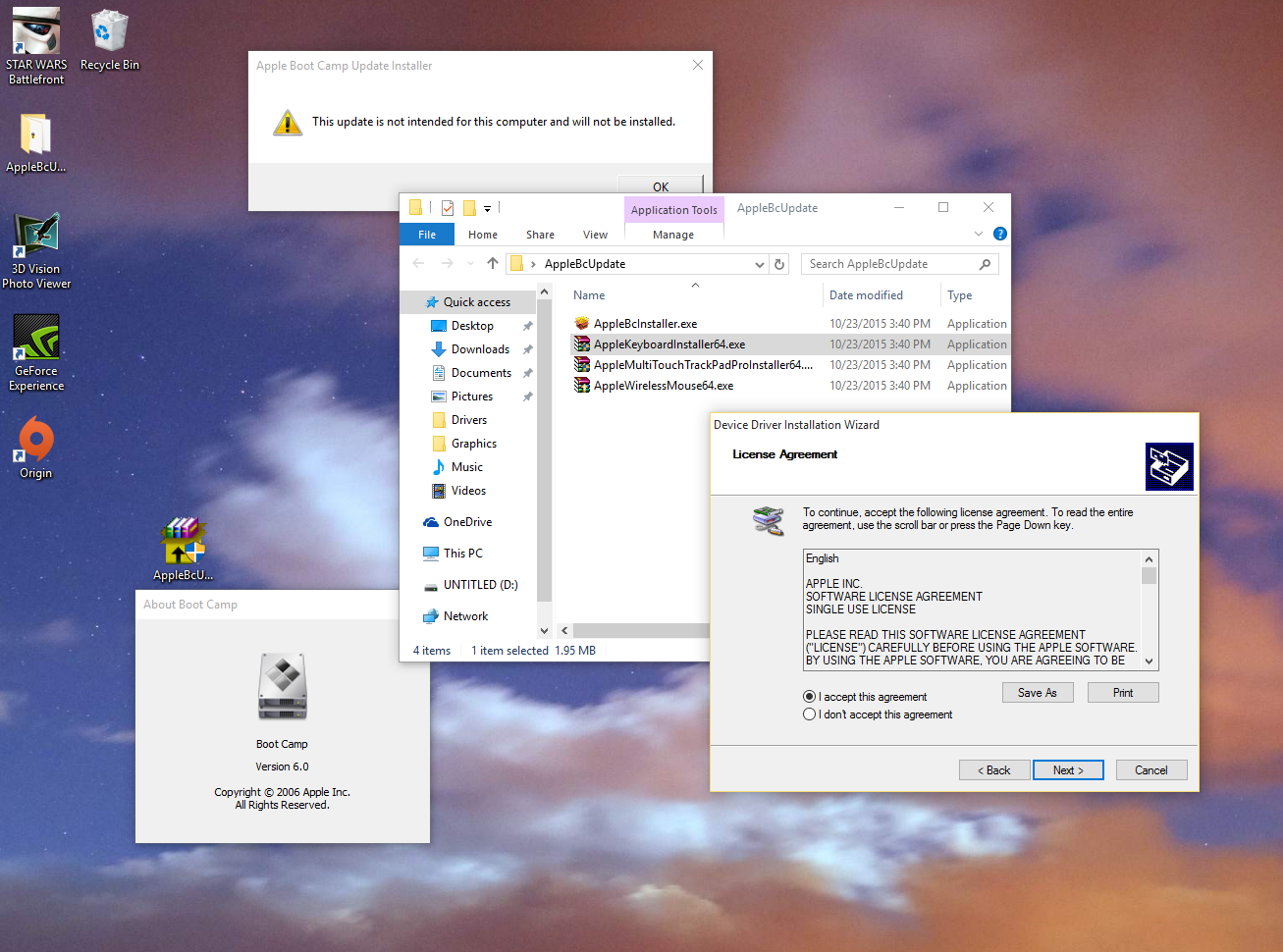Click the Boot Camp logo in the About window

point(283,686)
